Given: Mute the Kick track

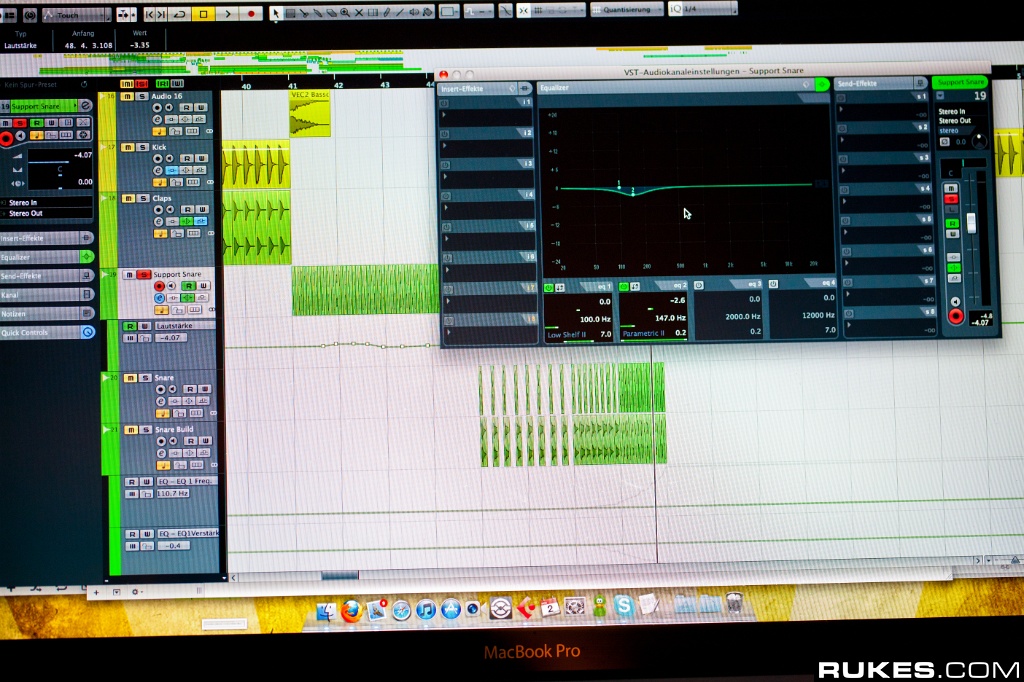Looking at the screenshot, I should 127,147.
